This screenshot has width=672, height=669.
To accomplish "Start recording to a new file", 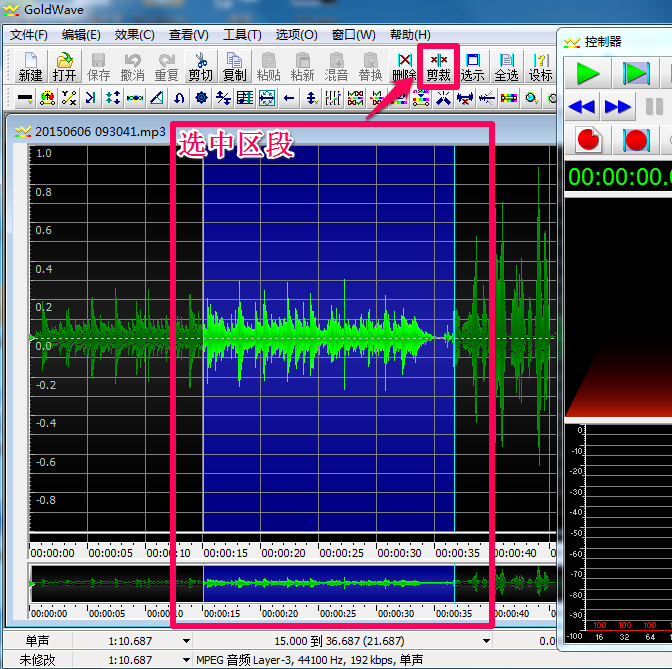I will pyautogui.click(x=589, y=140).
